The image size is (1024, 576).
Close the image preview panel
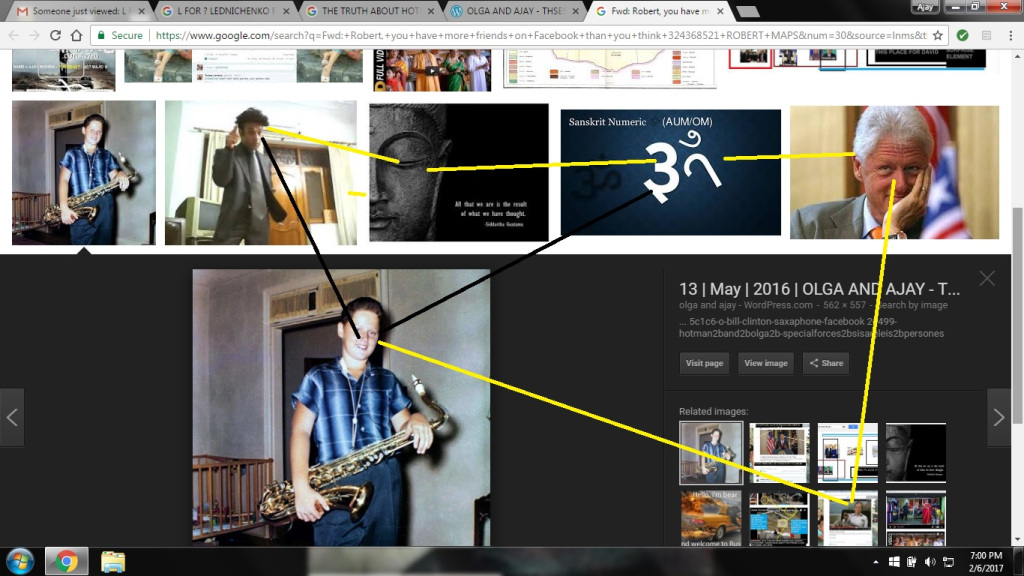pyautogui.click(x=987, y=278)
